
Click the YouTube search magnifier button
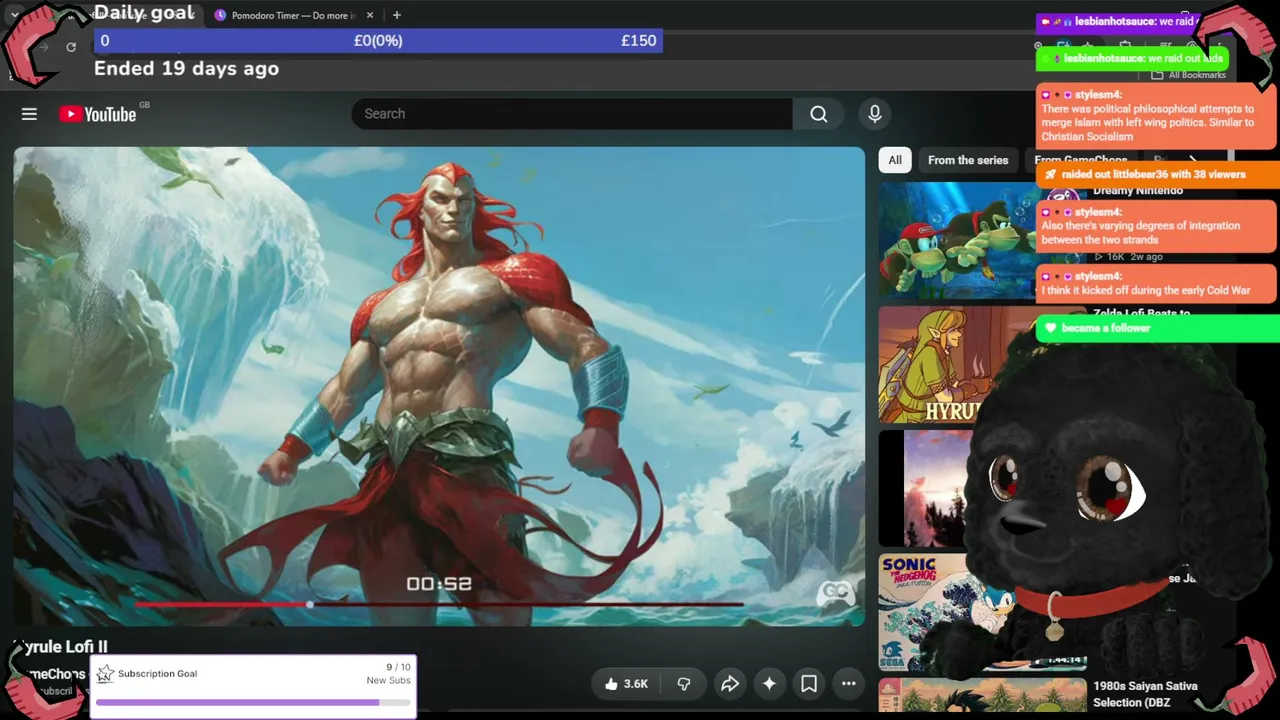pyautogui.click(x=819, y=114)
